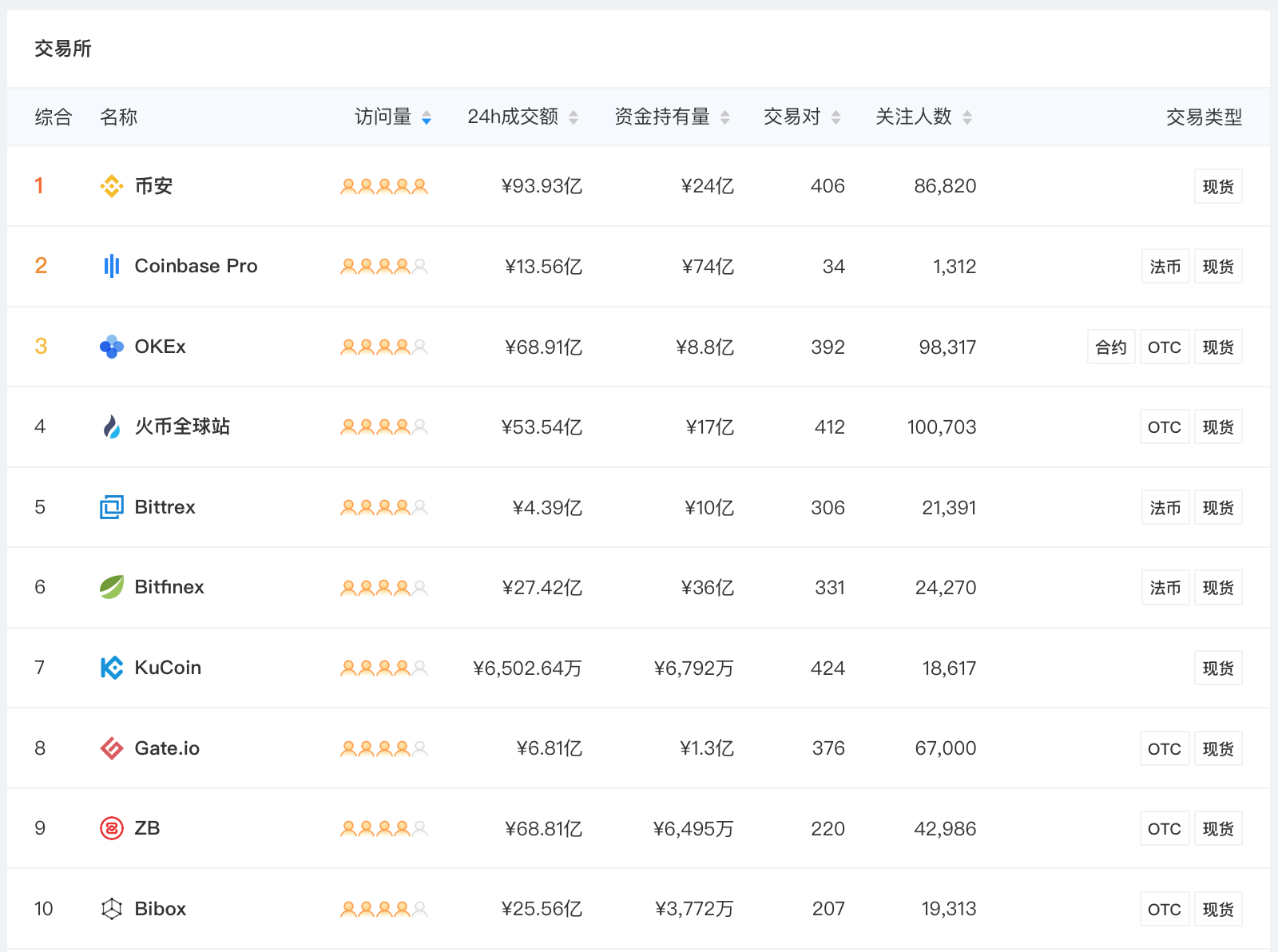
Task: Open the 币安 exchange link
Action: (153, 186)
